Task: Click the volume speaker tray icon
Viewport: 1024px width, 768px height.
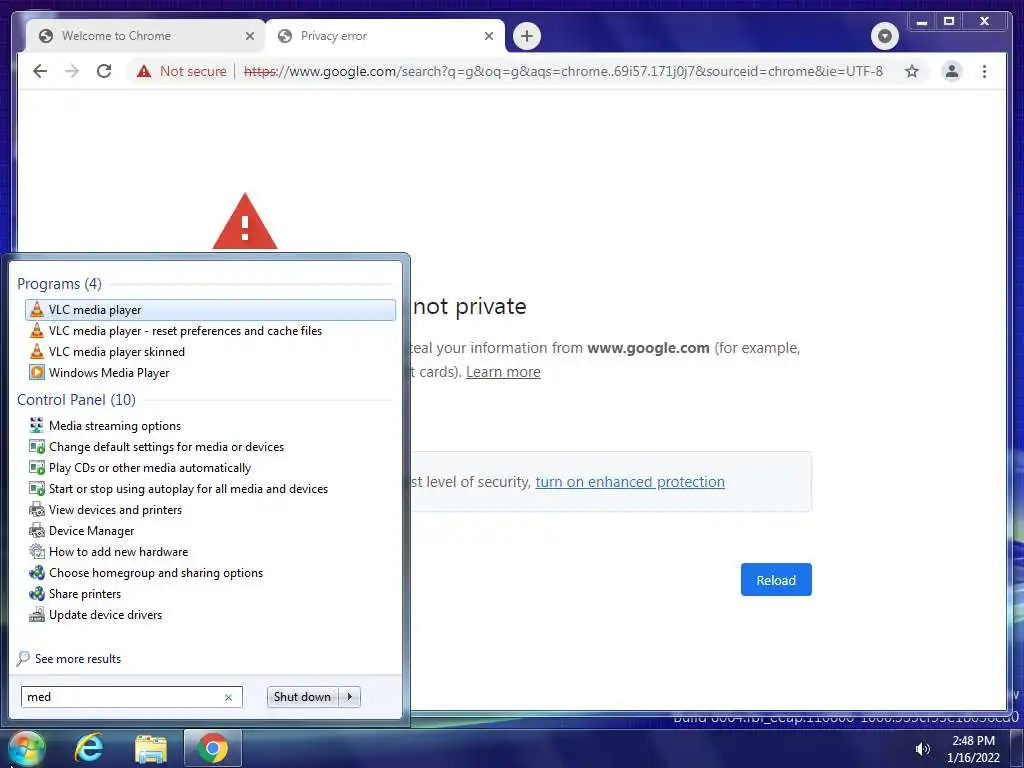Action: (x=922, y=749)
